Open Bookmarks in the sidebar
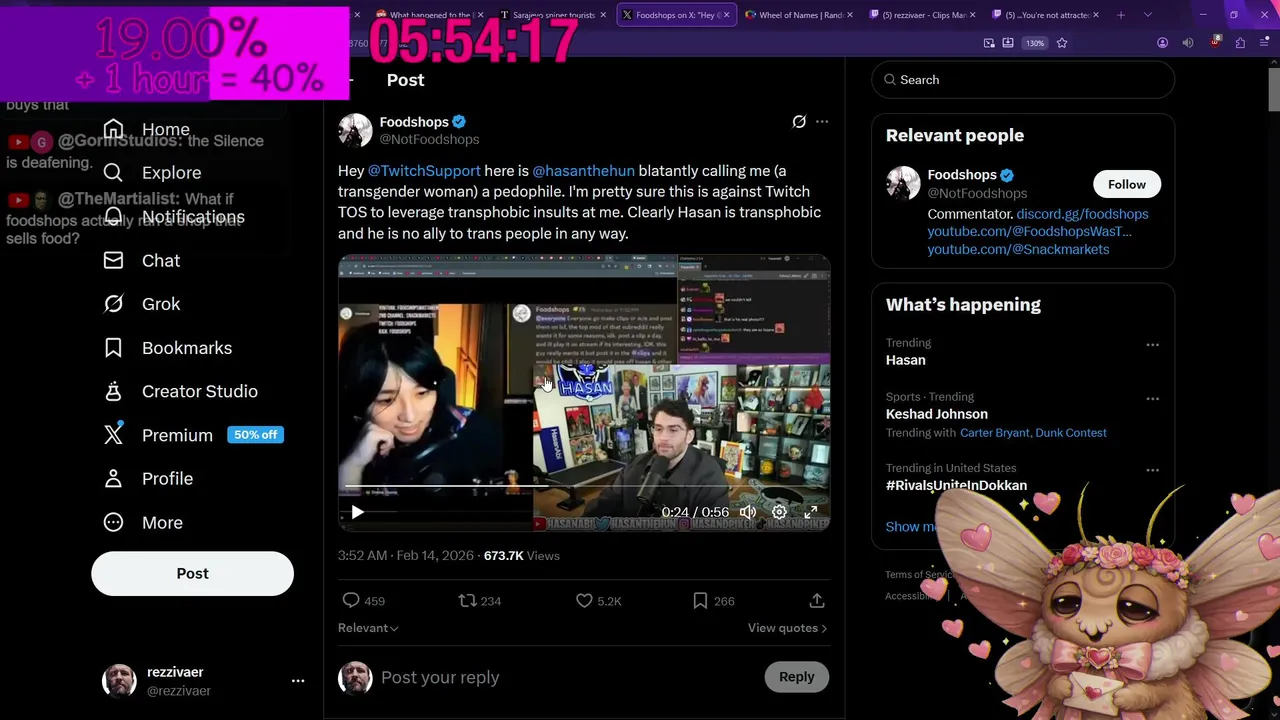Screen dimensions: 1280x720 coord(167,348)
